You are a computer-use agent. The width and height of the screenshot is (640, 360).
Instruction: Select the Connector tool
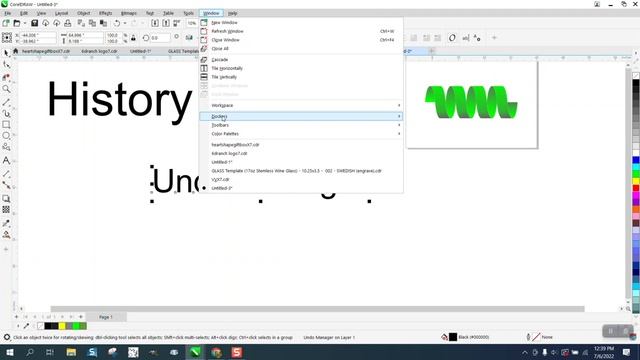pos(6,185)
